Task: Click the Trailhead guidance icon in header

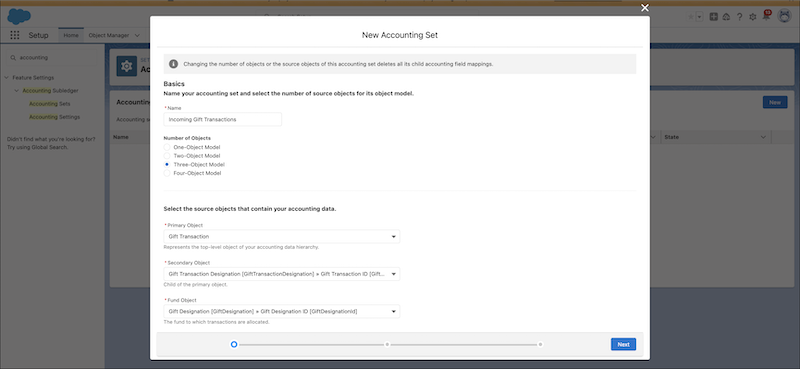Action: click(x=727, y=17)
